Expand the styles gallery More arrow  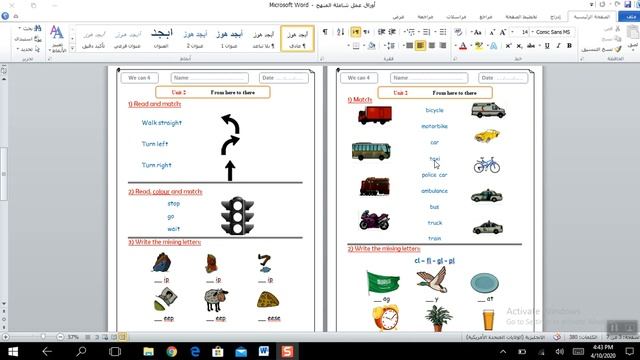[x=72, y=48]
